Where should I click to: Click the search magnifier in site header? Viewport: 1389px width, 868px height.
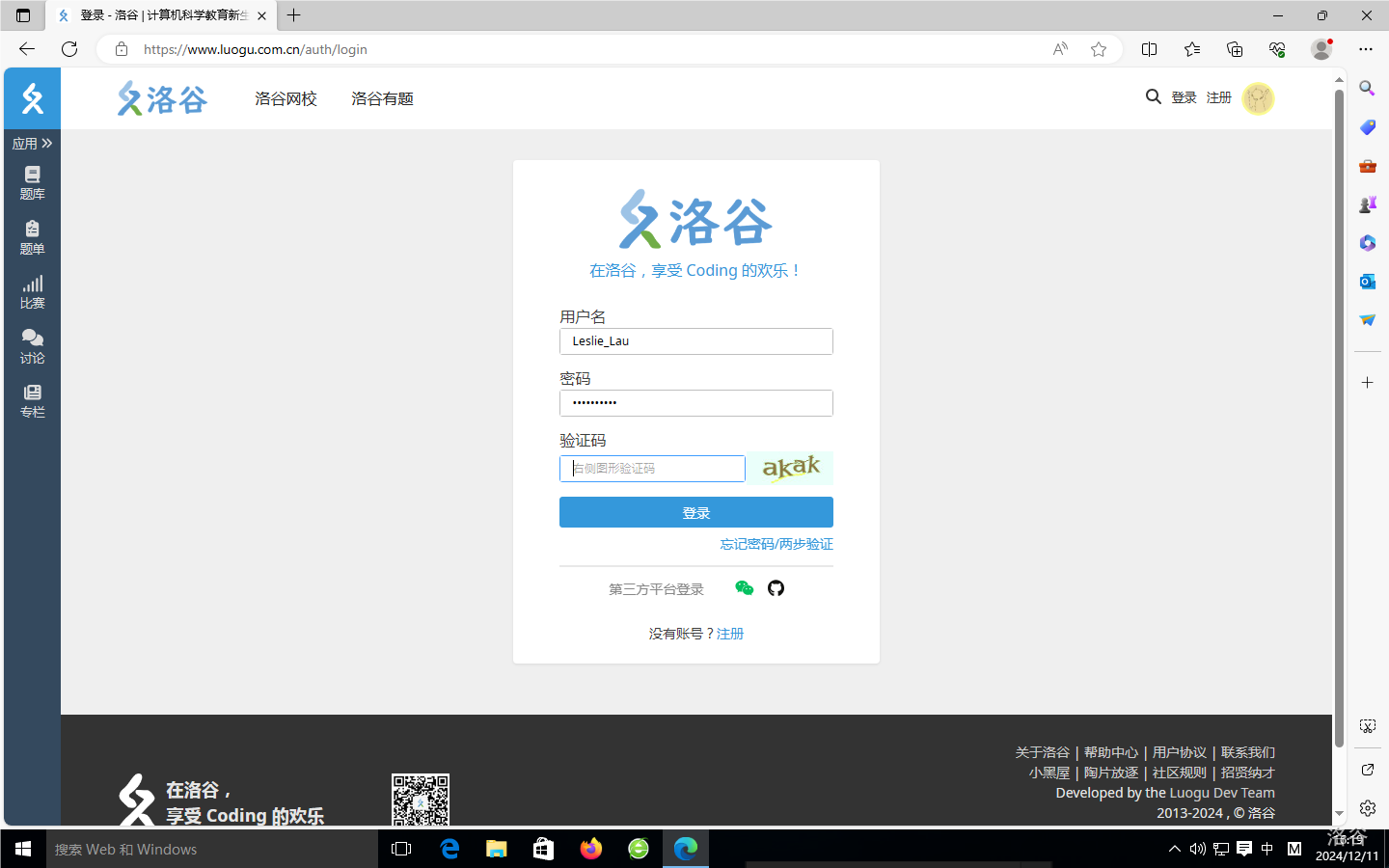tap(1153, 97)
